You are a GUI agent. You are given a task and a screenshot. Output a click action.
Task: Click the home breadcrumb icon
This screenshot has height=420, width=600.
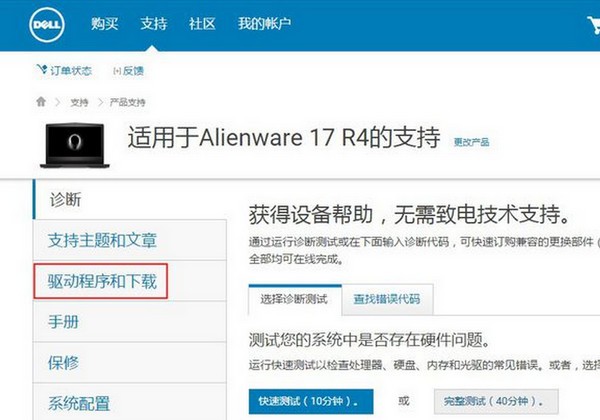tap(41, 102)
